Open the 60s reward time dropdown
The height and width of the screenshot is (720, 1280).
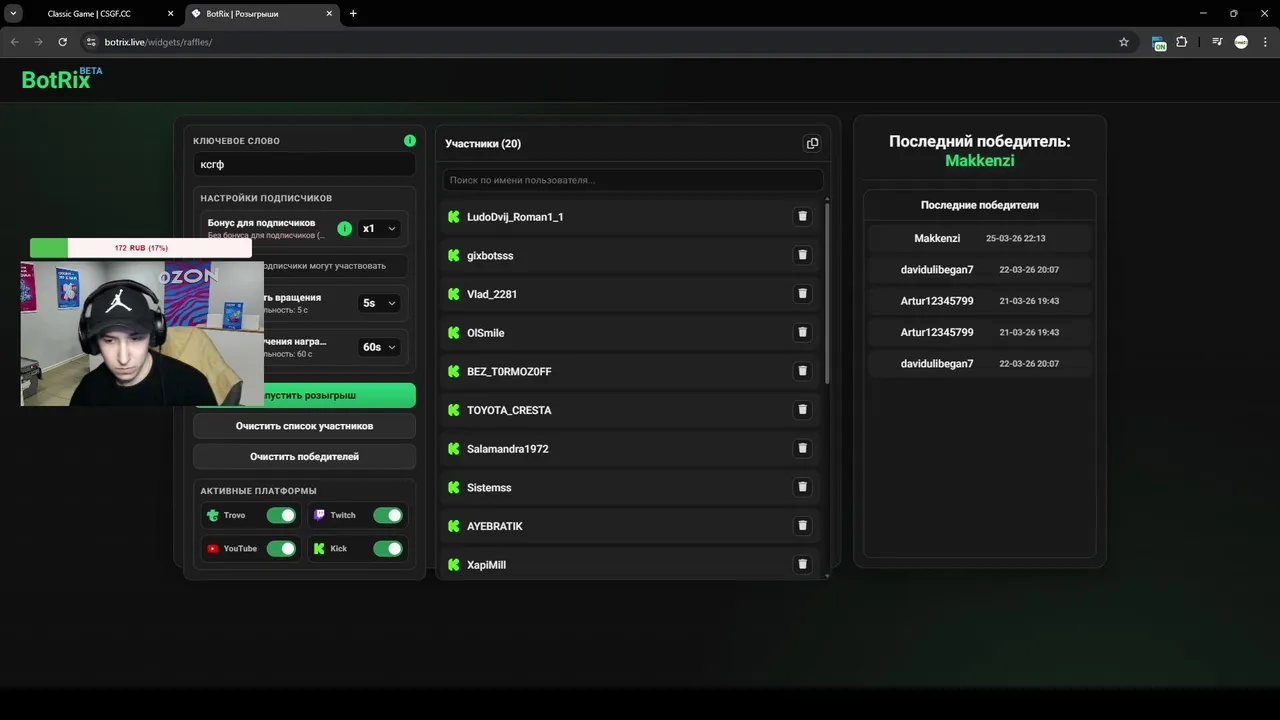pyautogui.click(x=379, y=346)
